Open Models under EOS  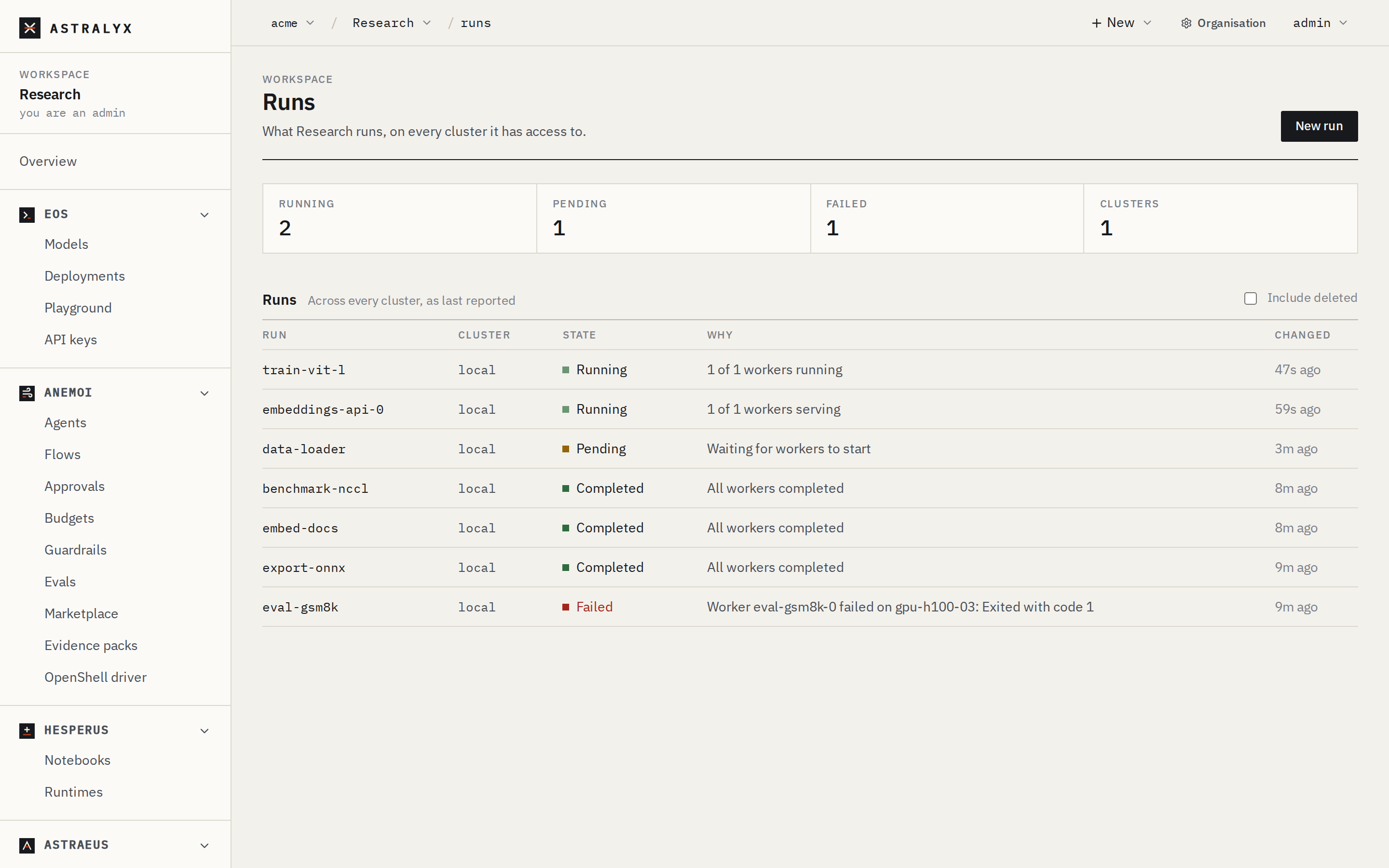(x=67, y=244)
